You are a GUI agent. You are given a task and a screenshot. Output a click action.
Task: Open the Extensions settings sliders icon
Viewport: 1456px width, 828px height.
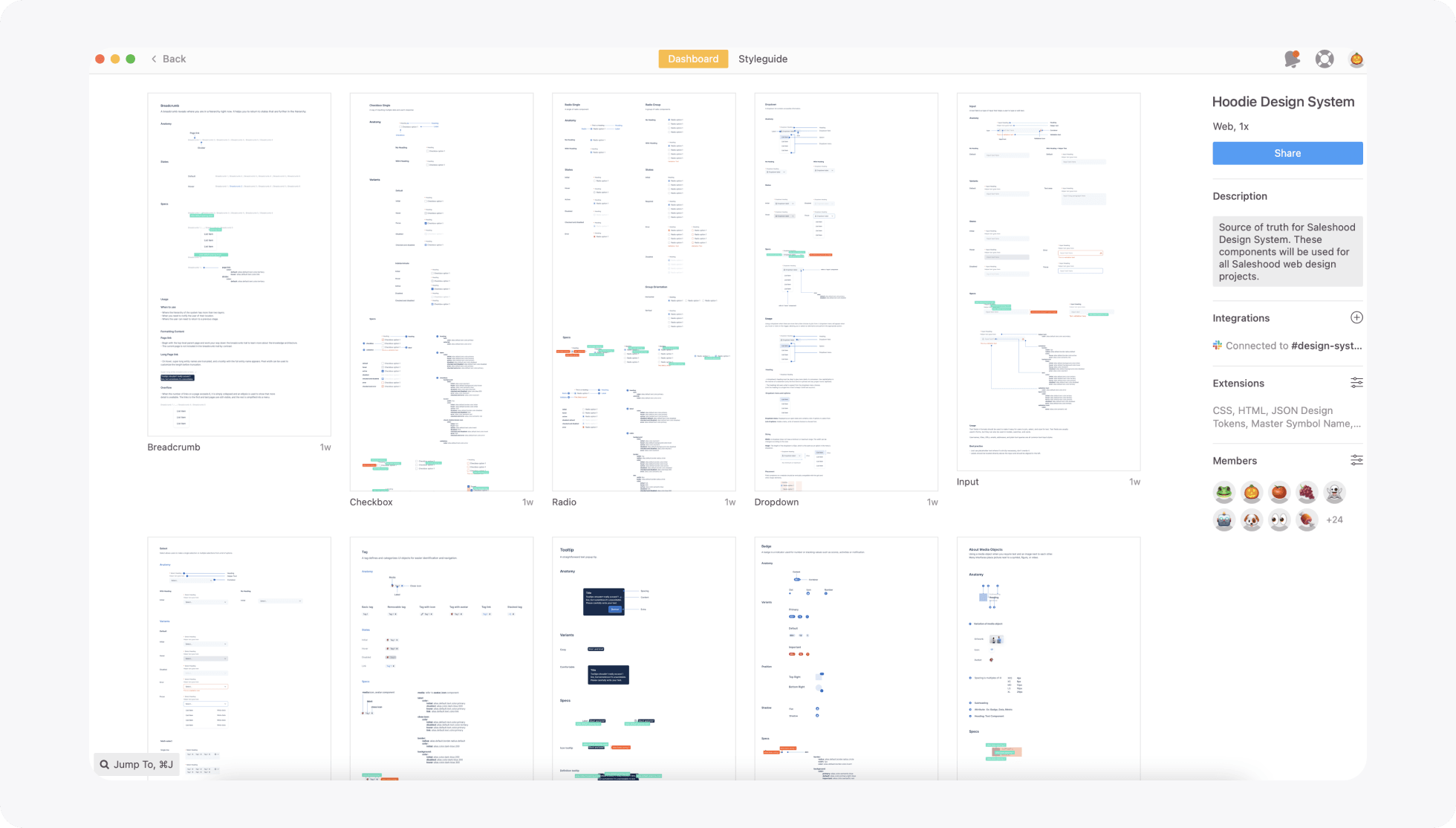click(1356, 383)
